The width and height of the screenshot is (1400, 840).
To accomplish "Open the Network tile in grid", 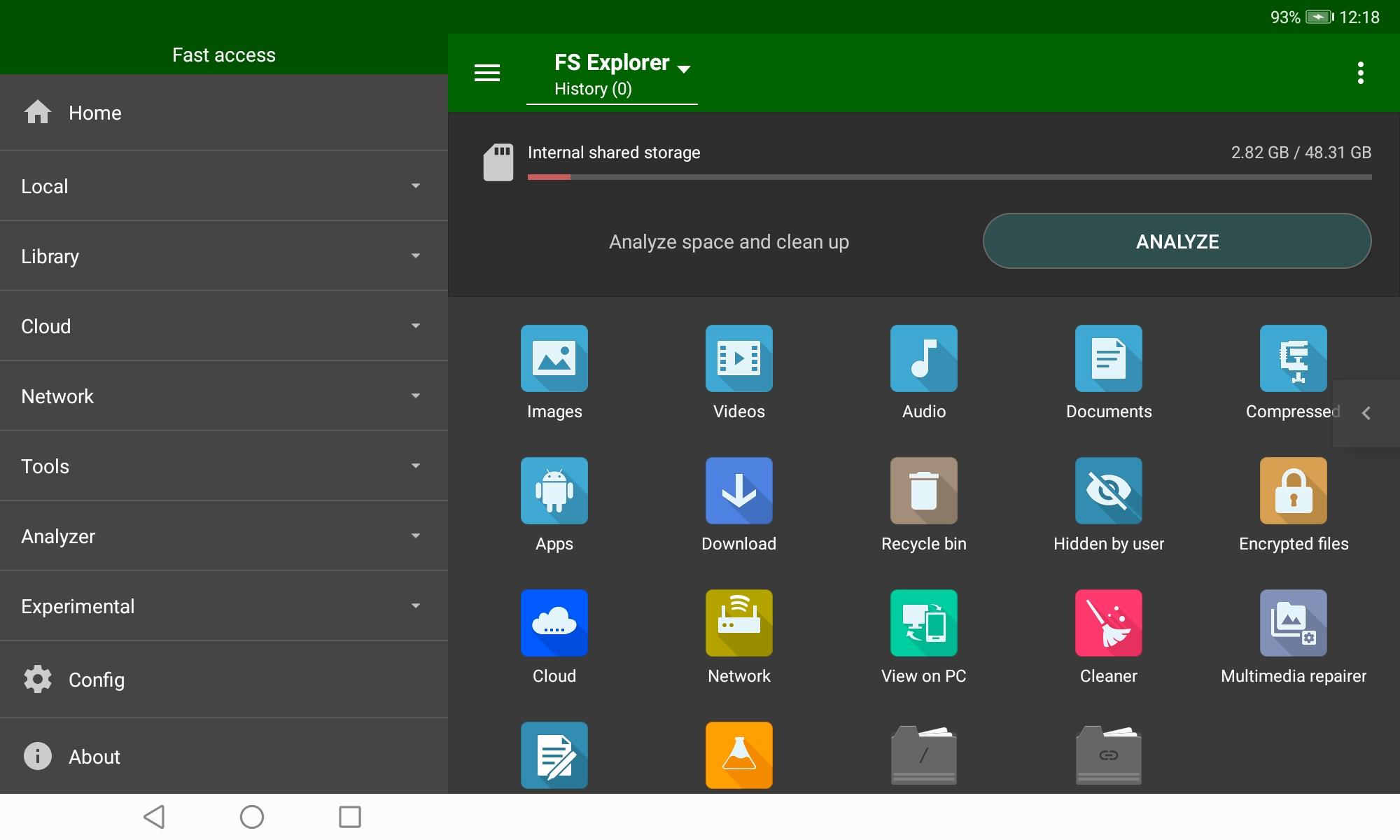I will (x=738, y=623).
